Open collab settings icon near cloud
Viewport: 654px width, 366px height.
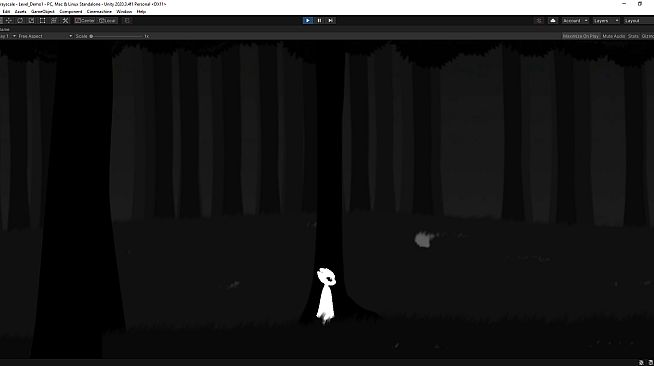pyautogui.click(x=539, y=20)
